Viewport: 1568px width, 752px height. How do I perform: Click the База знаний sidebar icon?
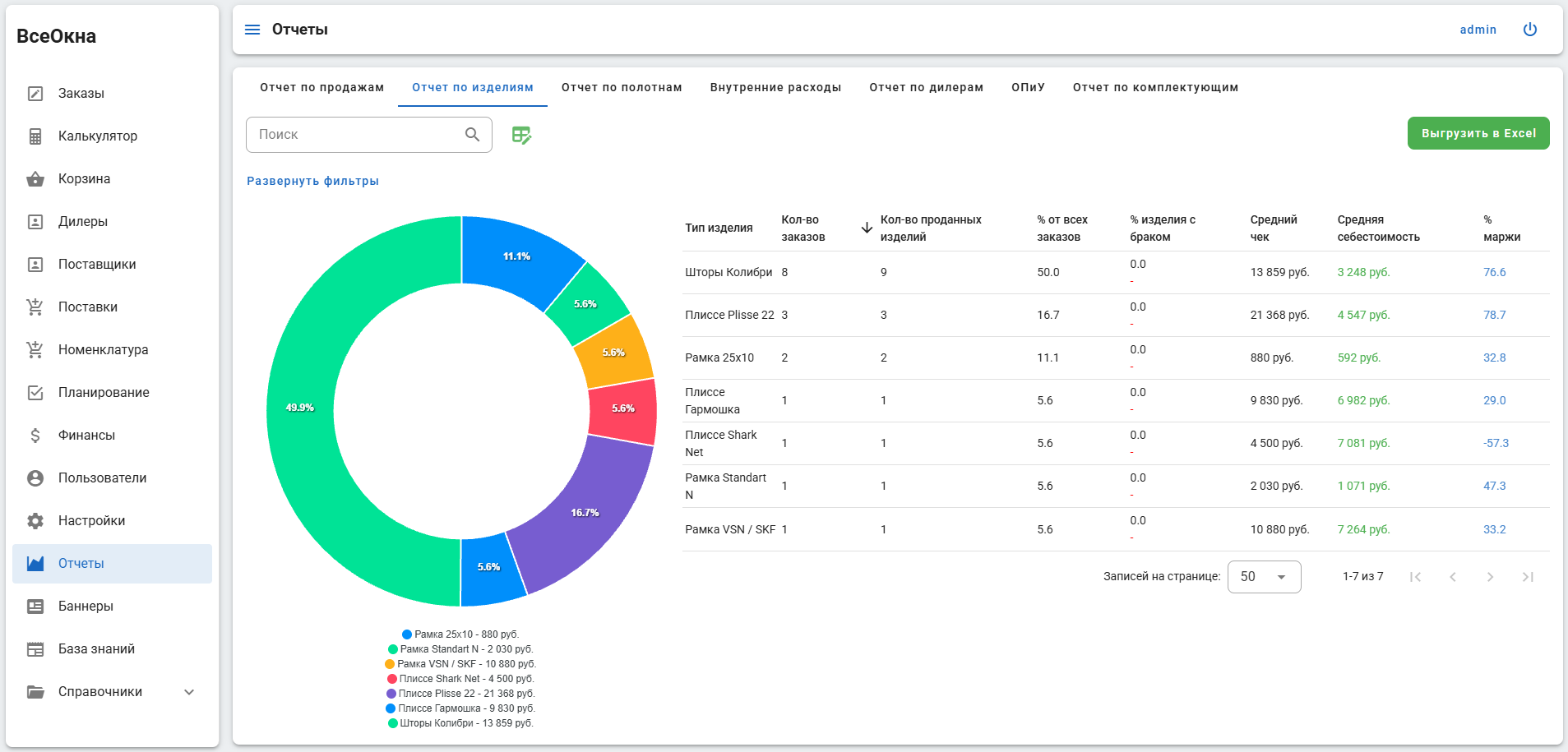(35, 649)
